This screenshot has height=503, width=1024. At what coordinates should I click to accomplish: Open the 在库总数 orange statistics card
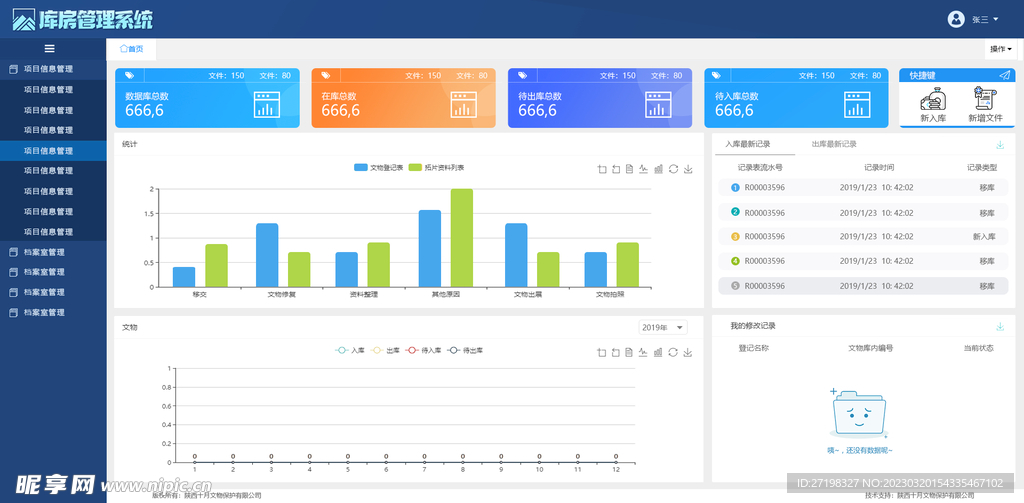tap(403, 98)
